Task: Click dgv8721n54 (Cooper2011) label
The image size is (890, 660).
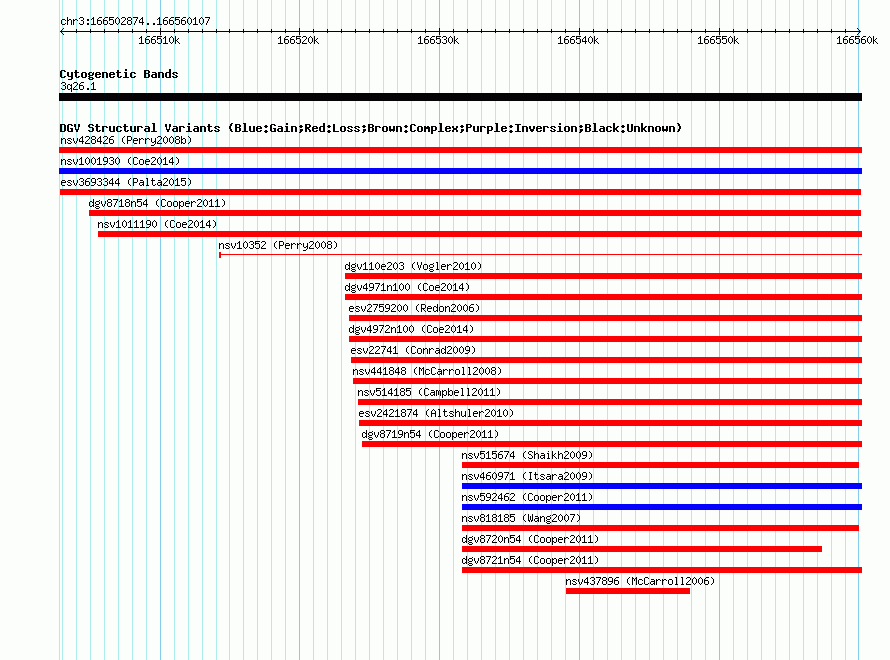Action: [x=530, y=560]
